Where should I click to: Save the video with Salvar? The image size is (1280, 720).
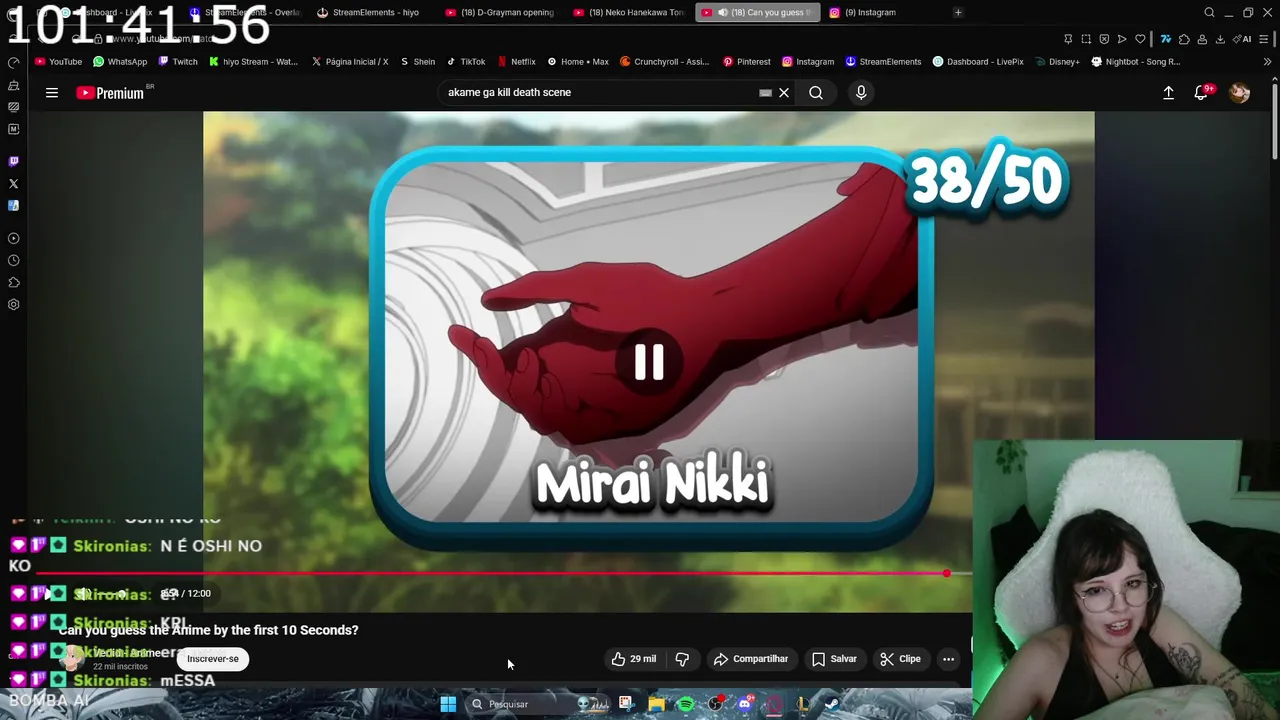[834, 659]
